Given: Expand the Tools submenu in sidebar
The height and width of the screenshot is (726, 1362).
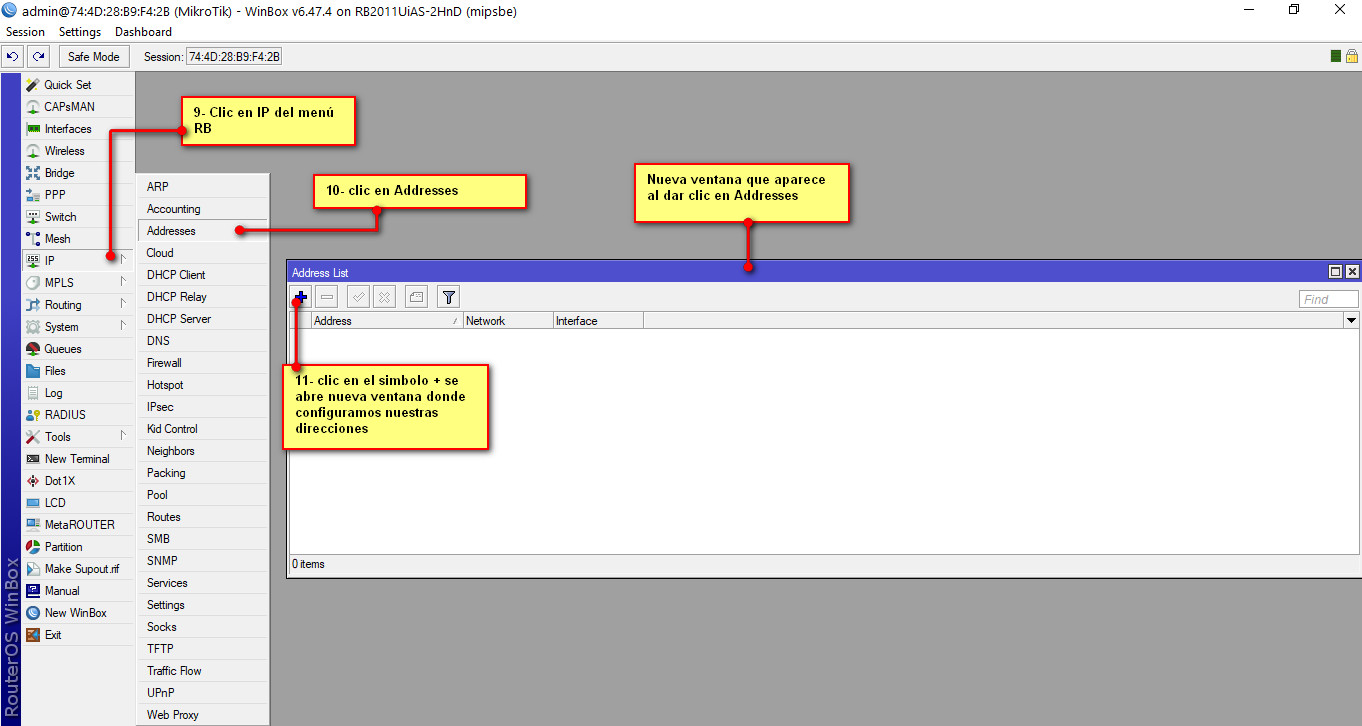Looking at the screenshot, I should [58, 437].
